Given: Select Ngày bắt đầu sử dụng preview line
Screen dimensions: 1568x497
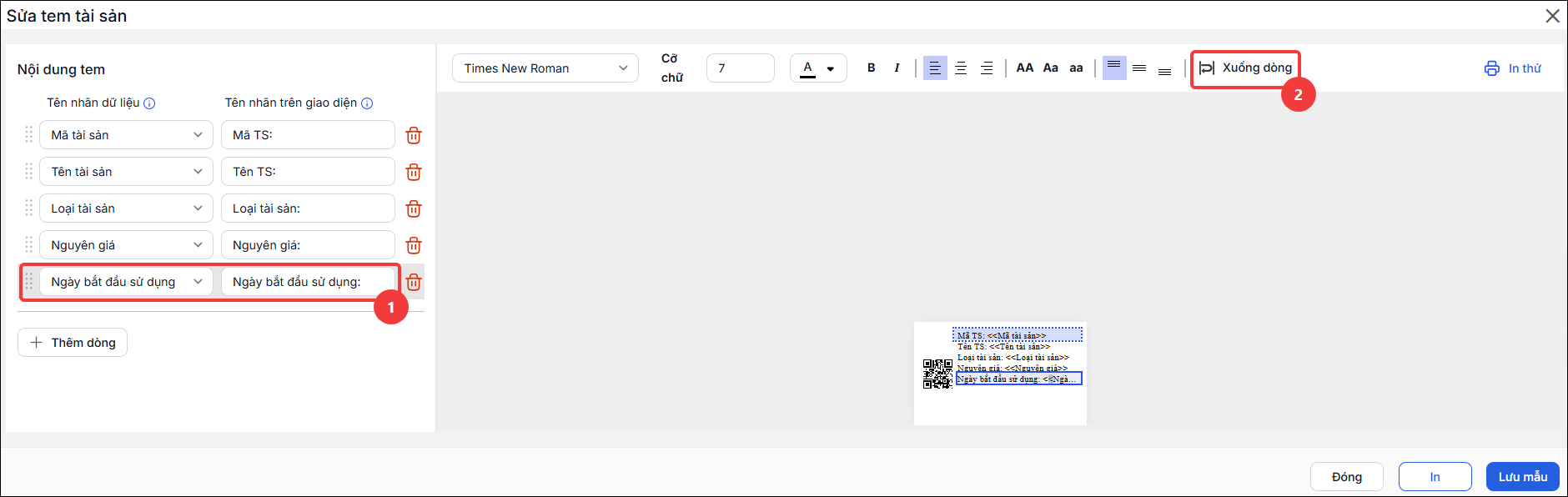Looking at the screenshot, I should pyautogui.click(x=1018, y=379).
